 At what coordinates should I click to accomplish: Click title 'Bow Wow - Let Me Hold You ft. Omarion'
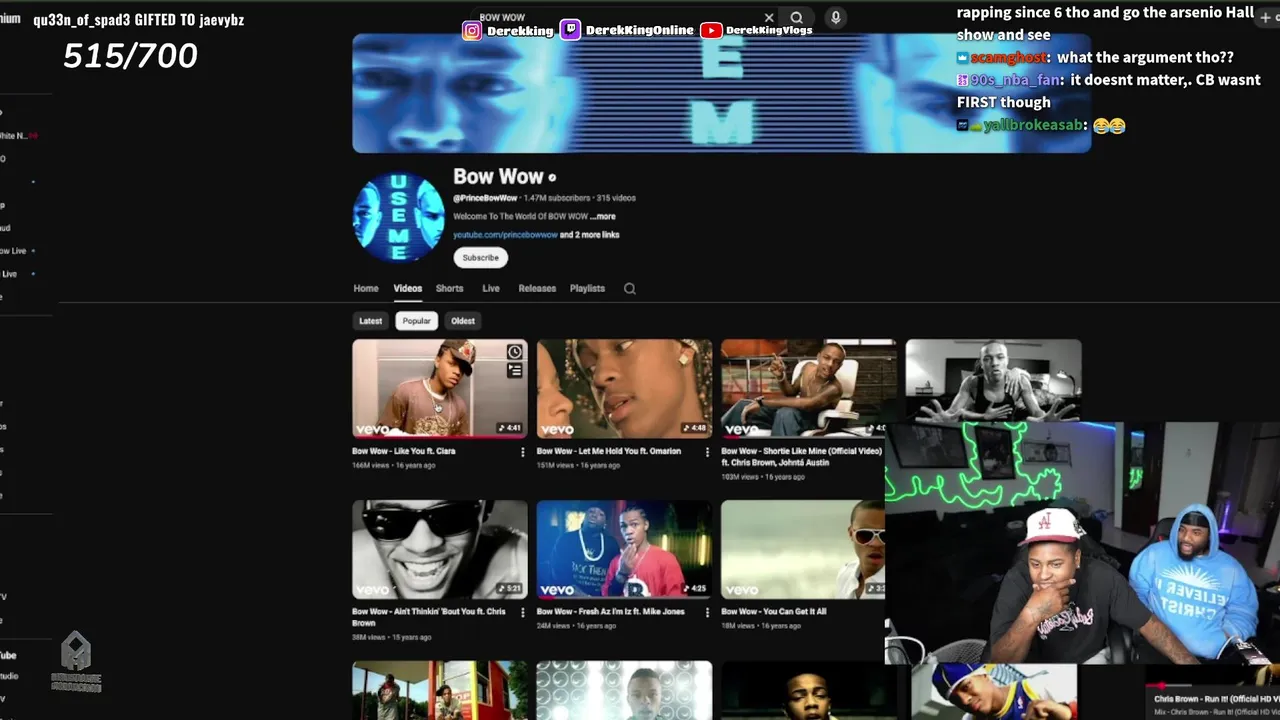click(609, 451)
